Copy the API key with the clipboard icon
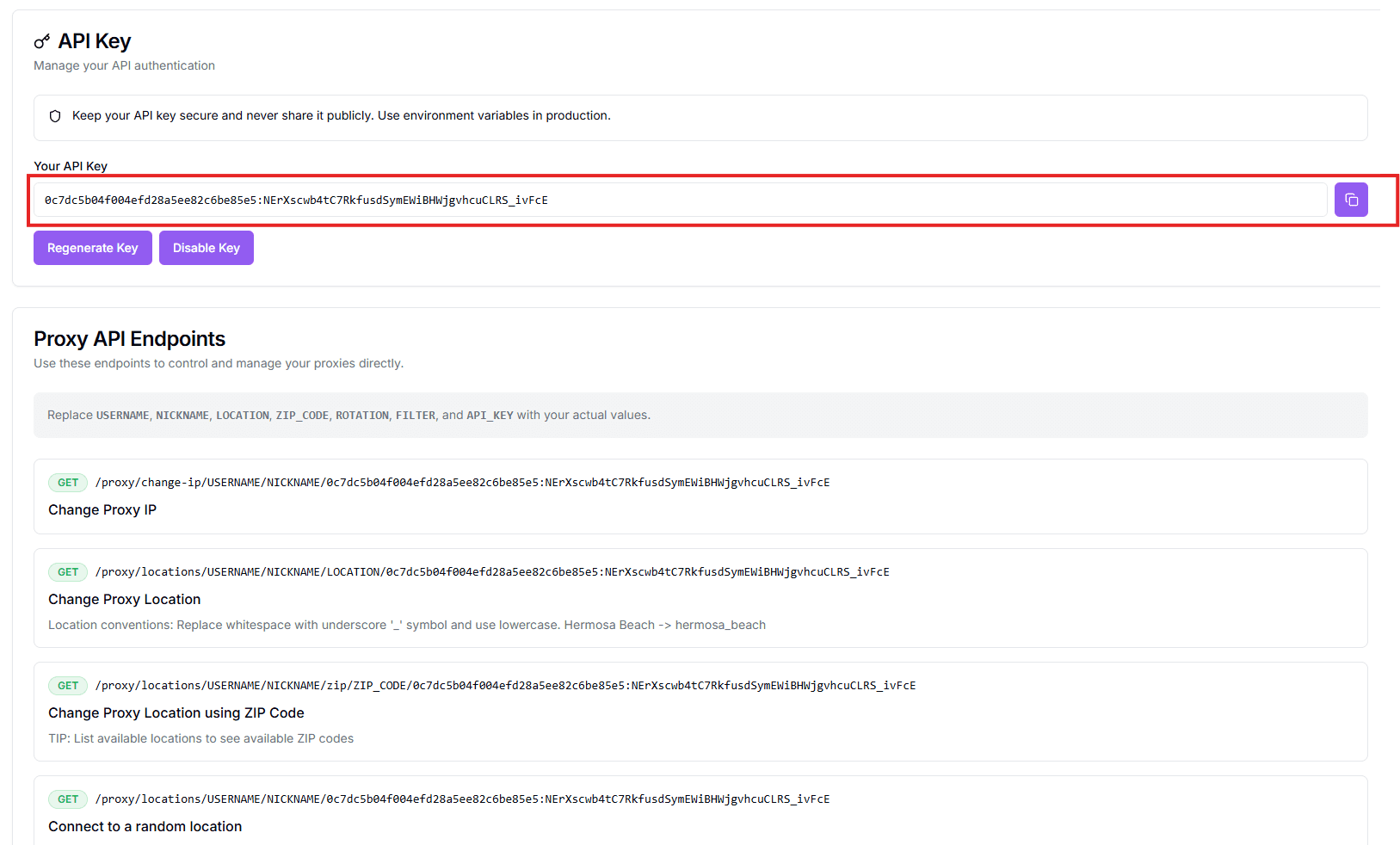The width and height of the screenshot is (1400, 845). click(x=1351, y=200)
